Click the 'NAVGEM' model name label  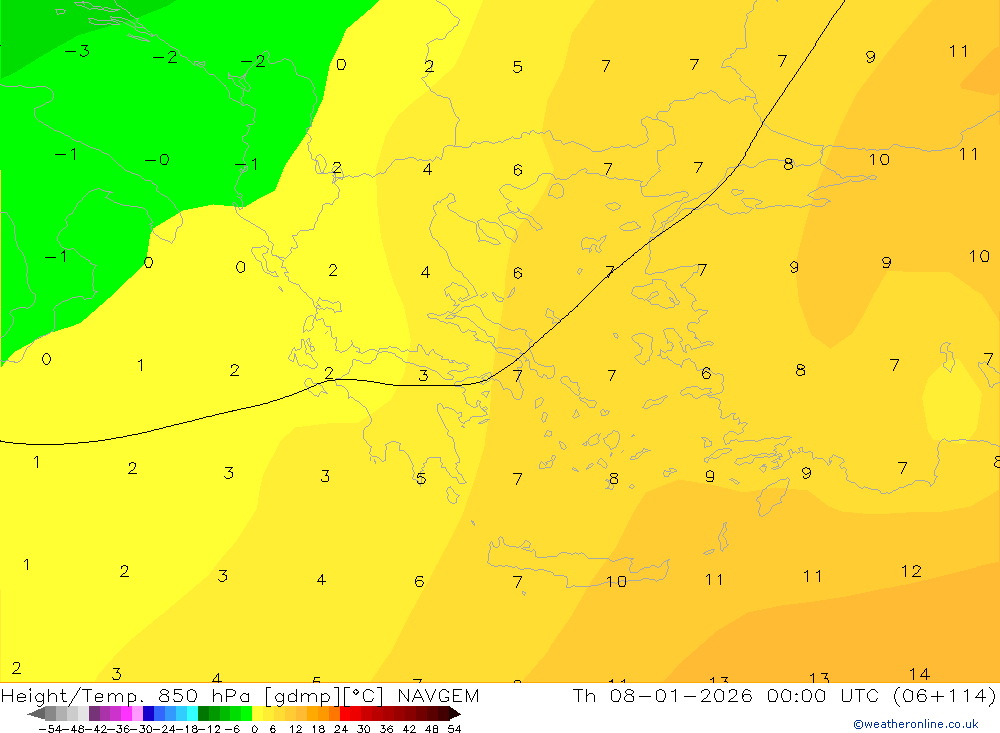tap(438, 695)
